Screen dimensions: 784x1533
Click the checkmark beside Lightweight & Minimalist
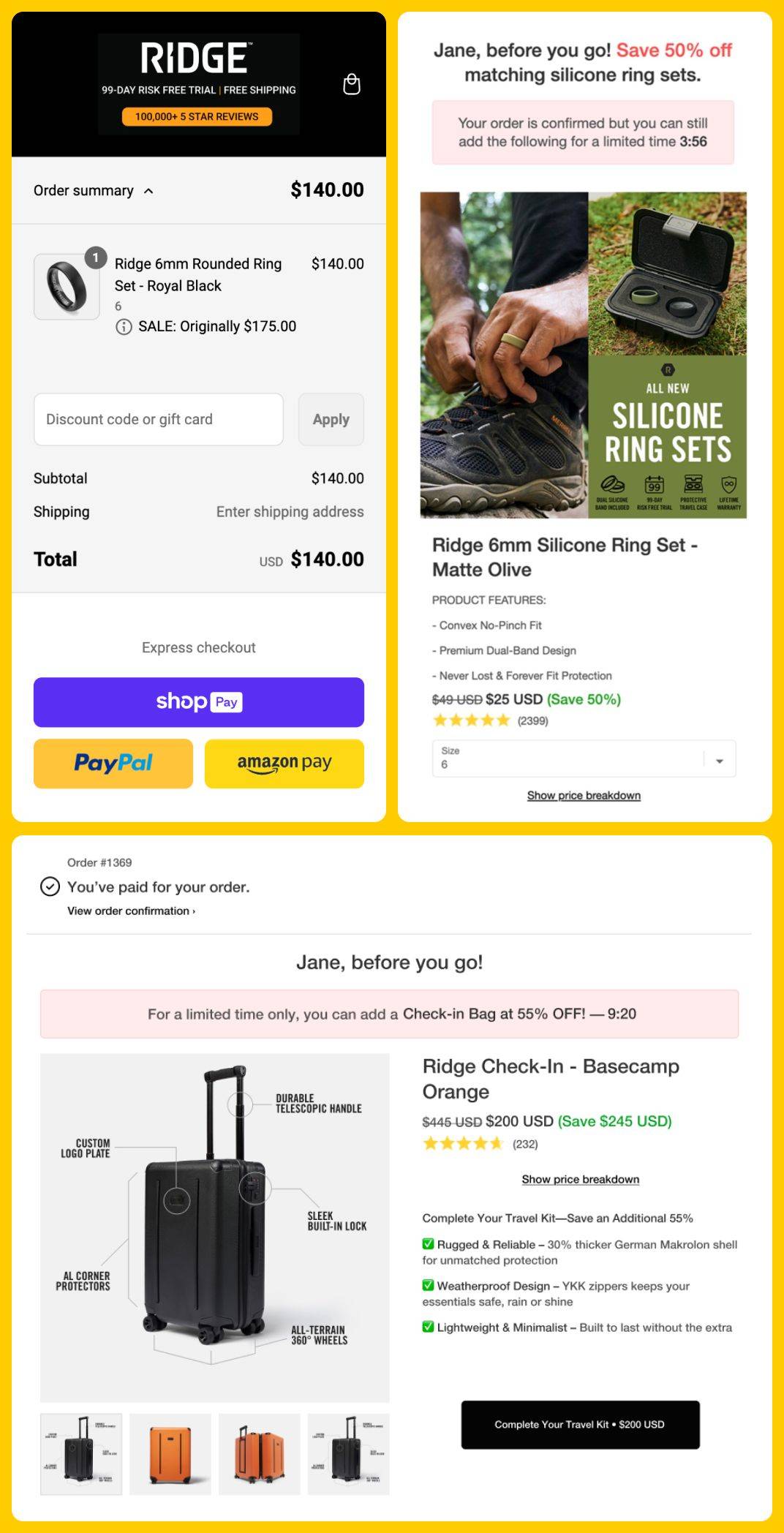click(428, 1327)
